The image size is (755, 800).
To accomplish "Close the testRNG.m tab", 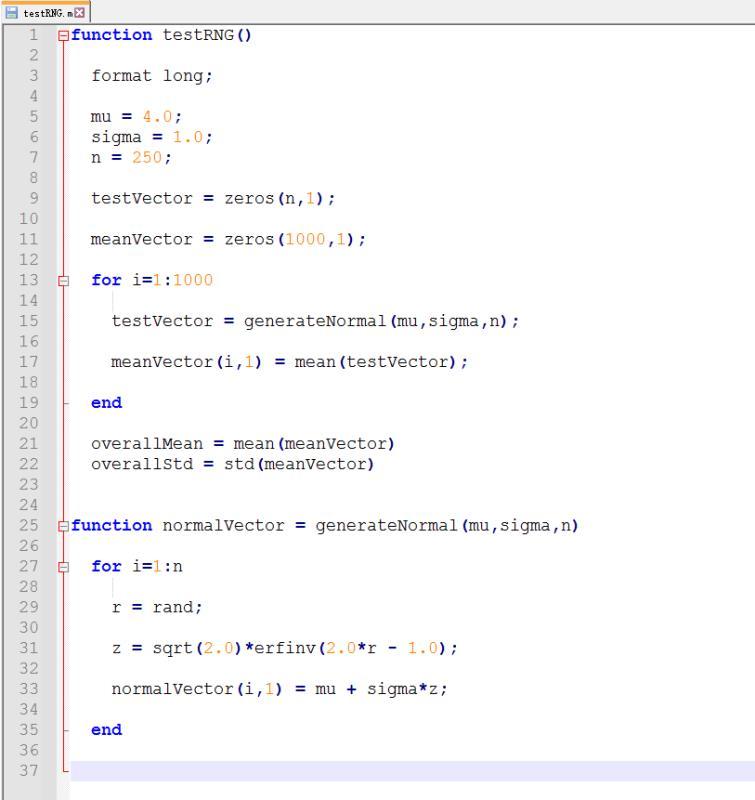I will click(x=80, y=12).
